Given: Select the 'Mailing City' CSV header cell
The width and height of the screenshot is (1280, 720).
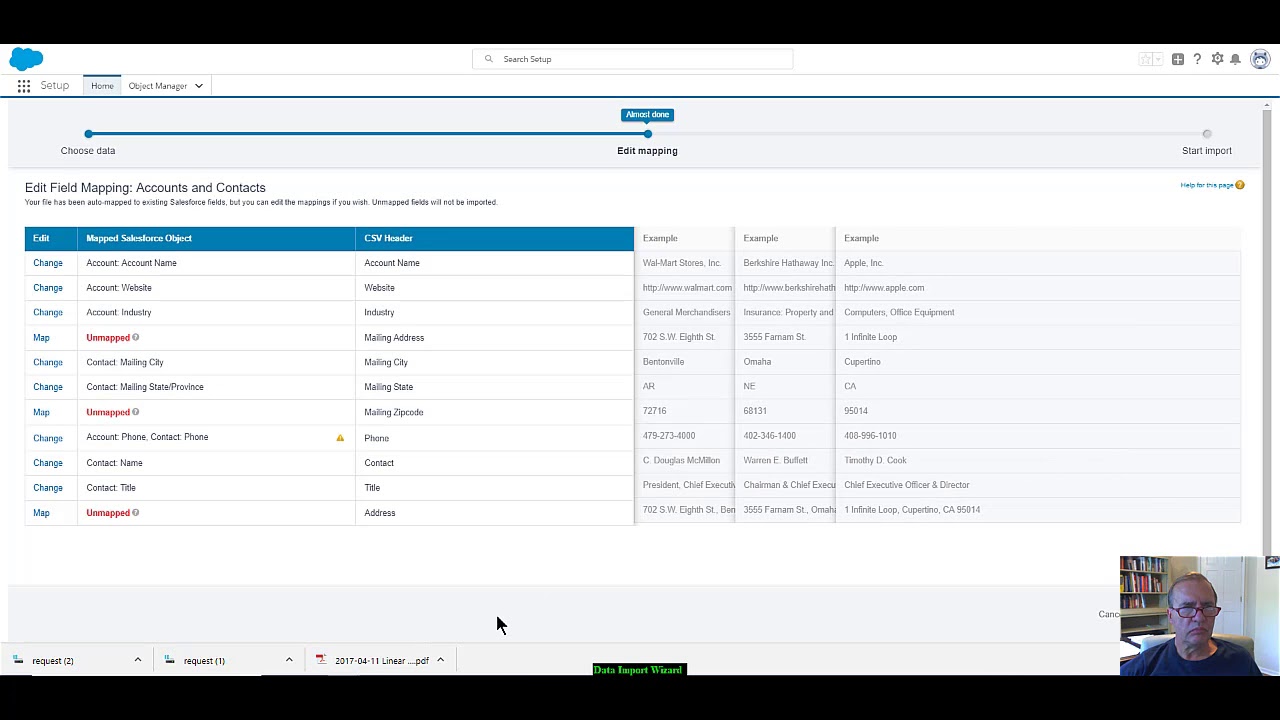Looking at the screenshot, I should coord(495,362).
